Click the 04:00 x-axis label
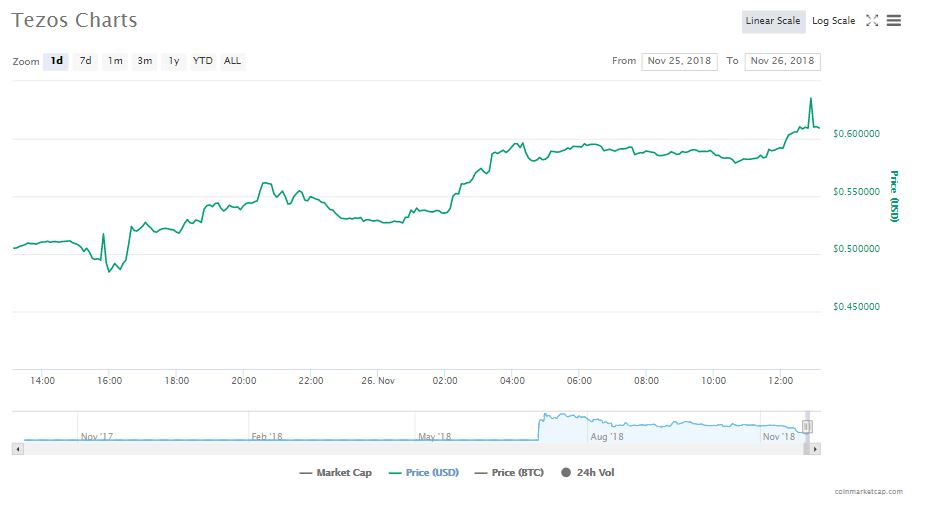Screen dimensions: 936x514 pyautogui.click(x=512, y=381)
